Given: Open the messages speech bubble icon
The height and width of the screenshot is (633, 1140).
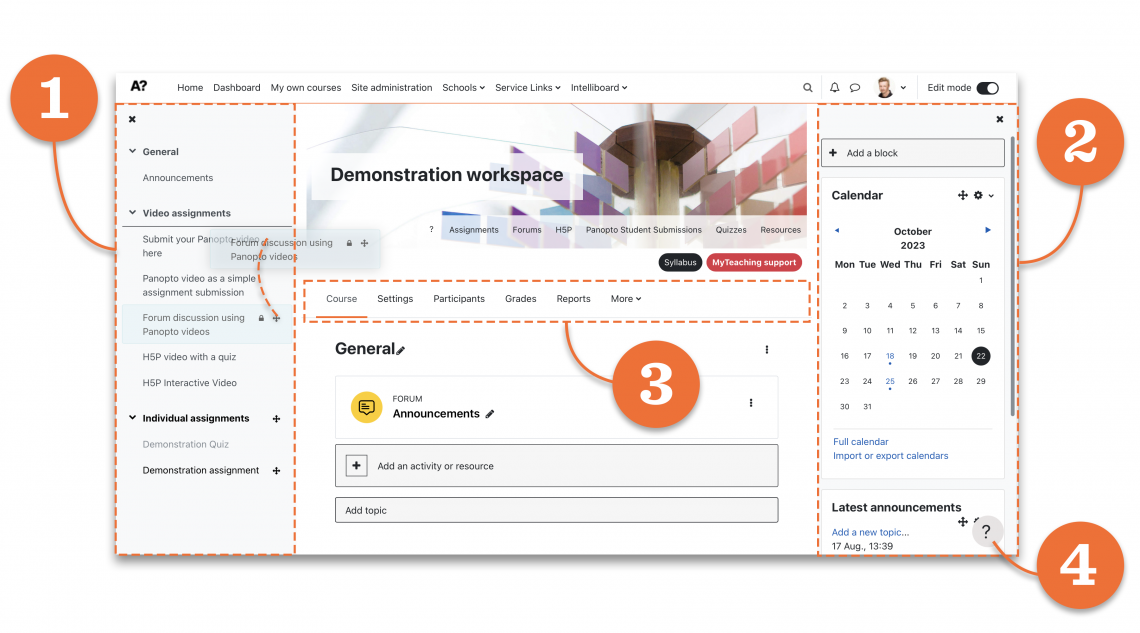Looking at the screenshot, I should click(x=855, y=88).
